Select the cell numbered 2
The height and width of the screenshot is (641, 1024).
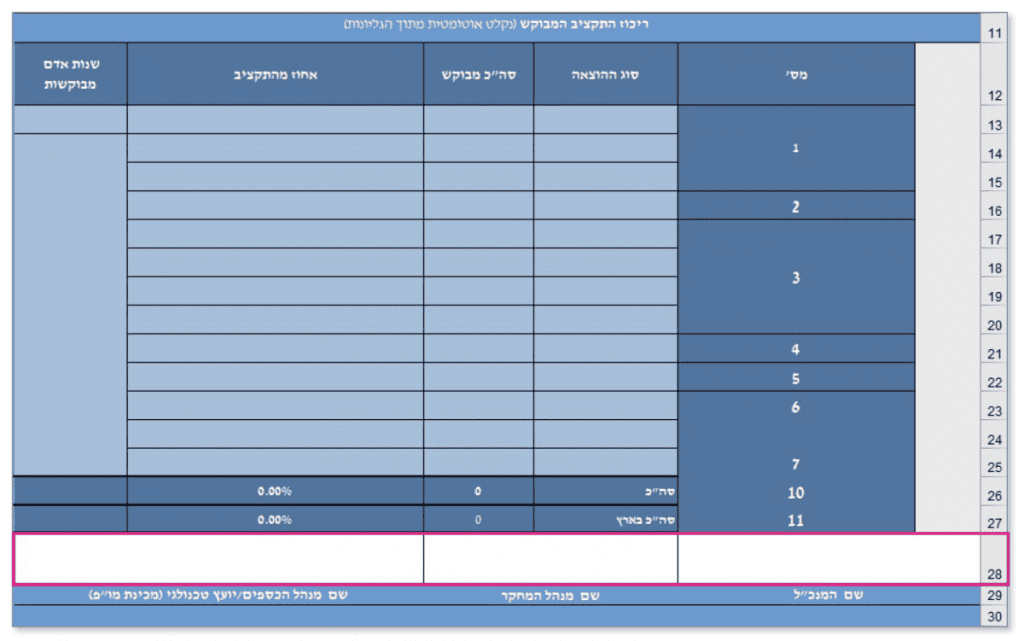[x=796, y=206]
